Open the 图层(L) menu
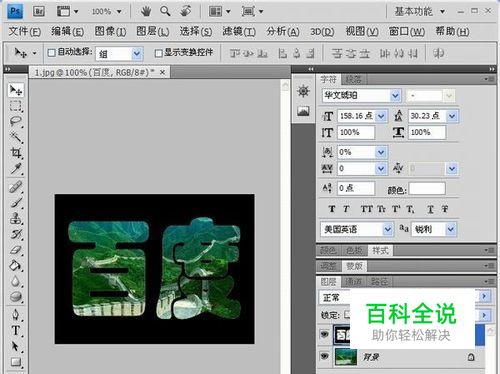 tap(153, 31)
